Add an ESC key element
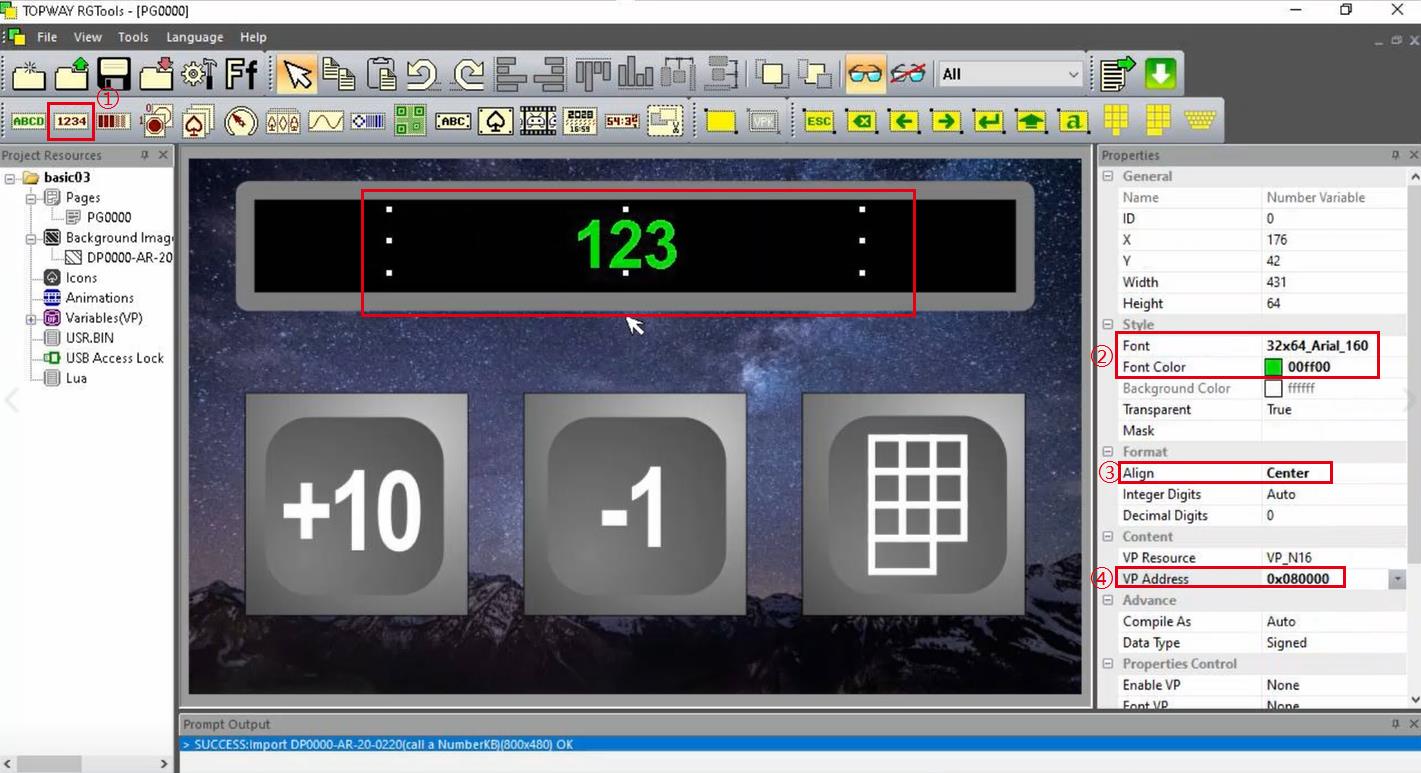 click(819, 121)
